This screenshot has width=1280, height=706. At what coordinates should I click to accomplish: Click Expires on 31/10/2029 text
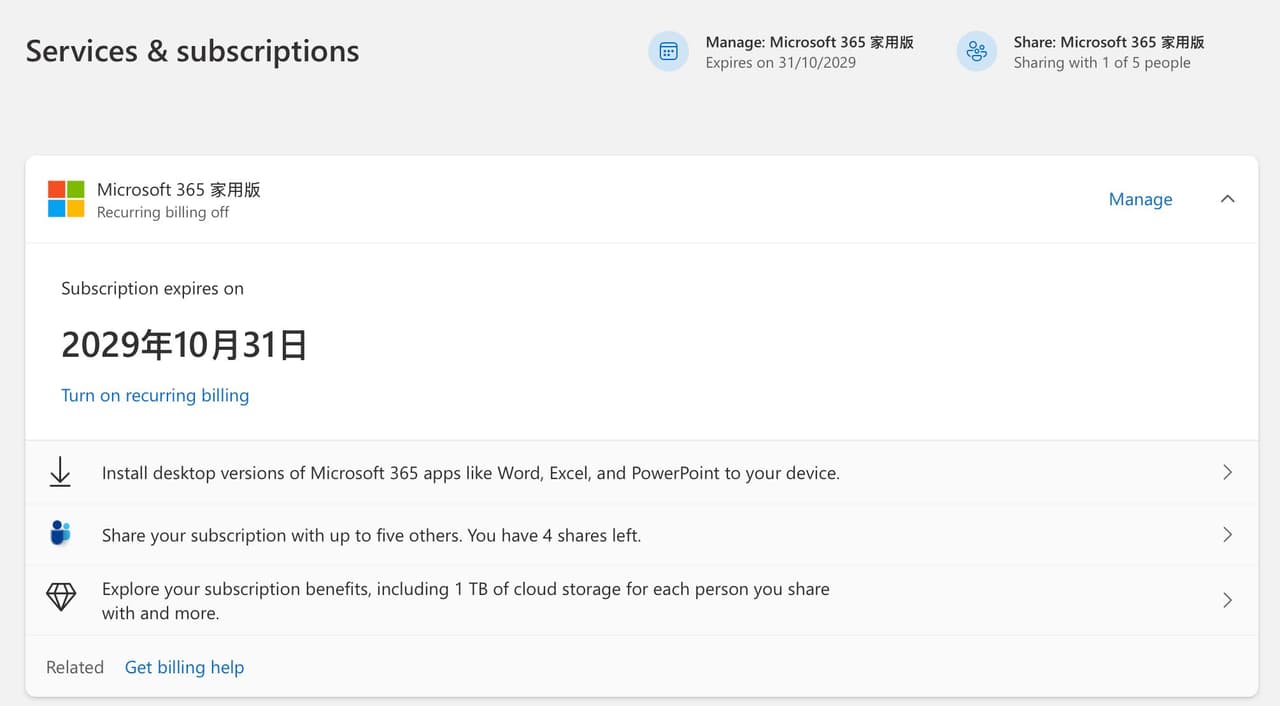click(781, 62)
